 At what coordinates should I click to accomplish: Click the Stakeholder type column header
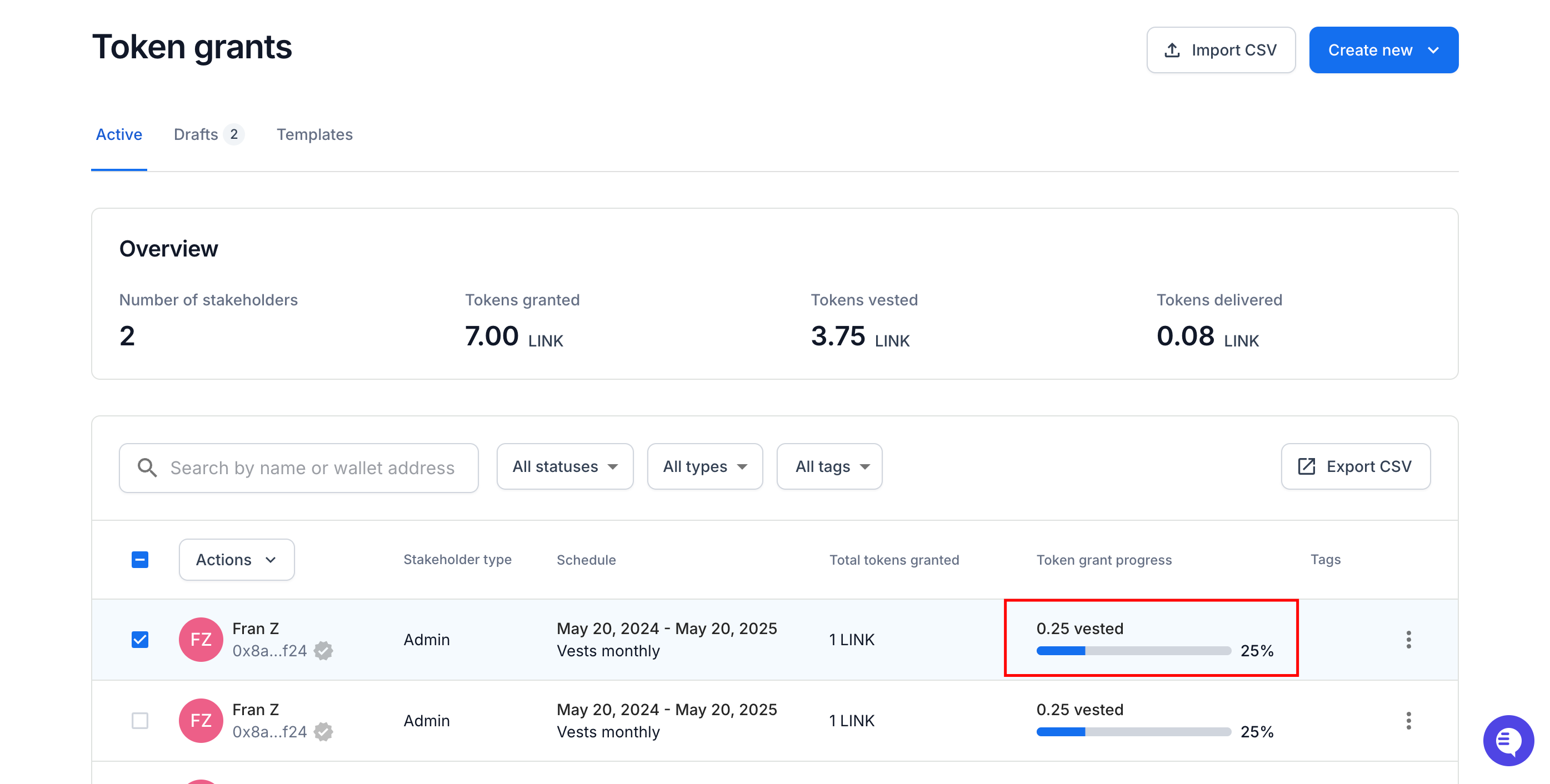pos(457,560)
